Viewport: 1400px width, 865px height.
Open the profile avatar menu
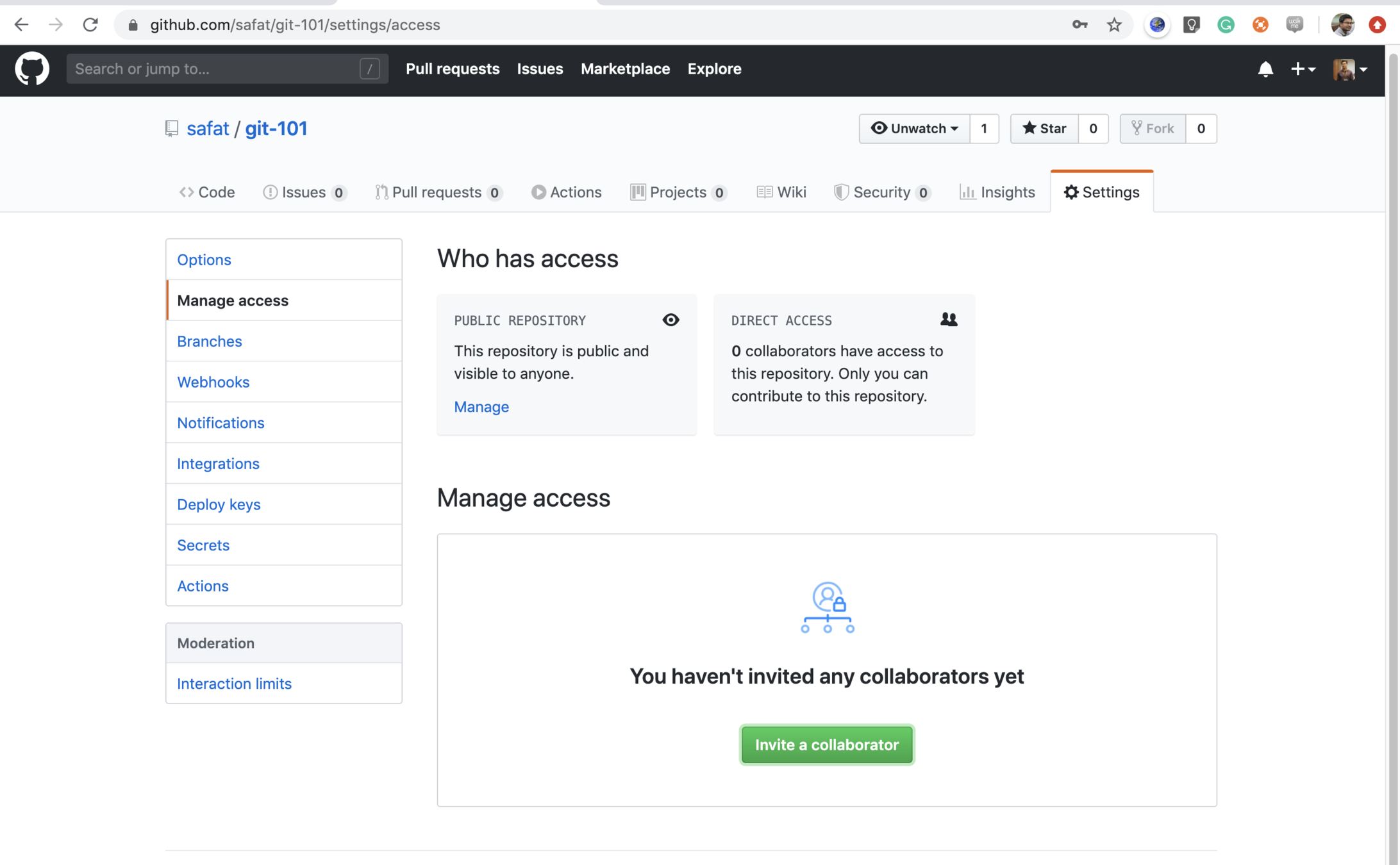[x=1349, y=69]
